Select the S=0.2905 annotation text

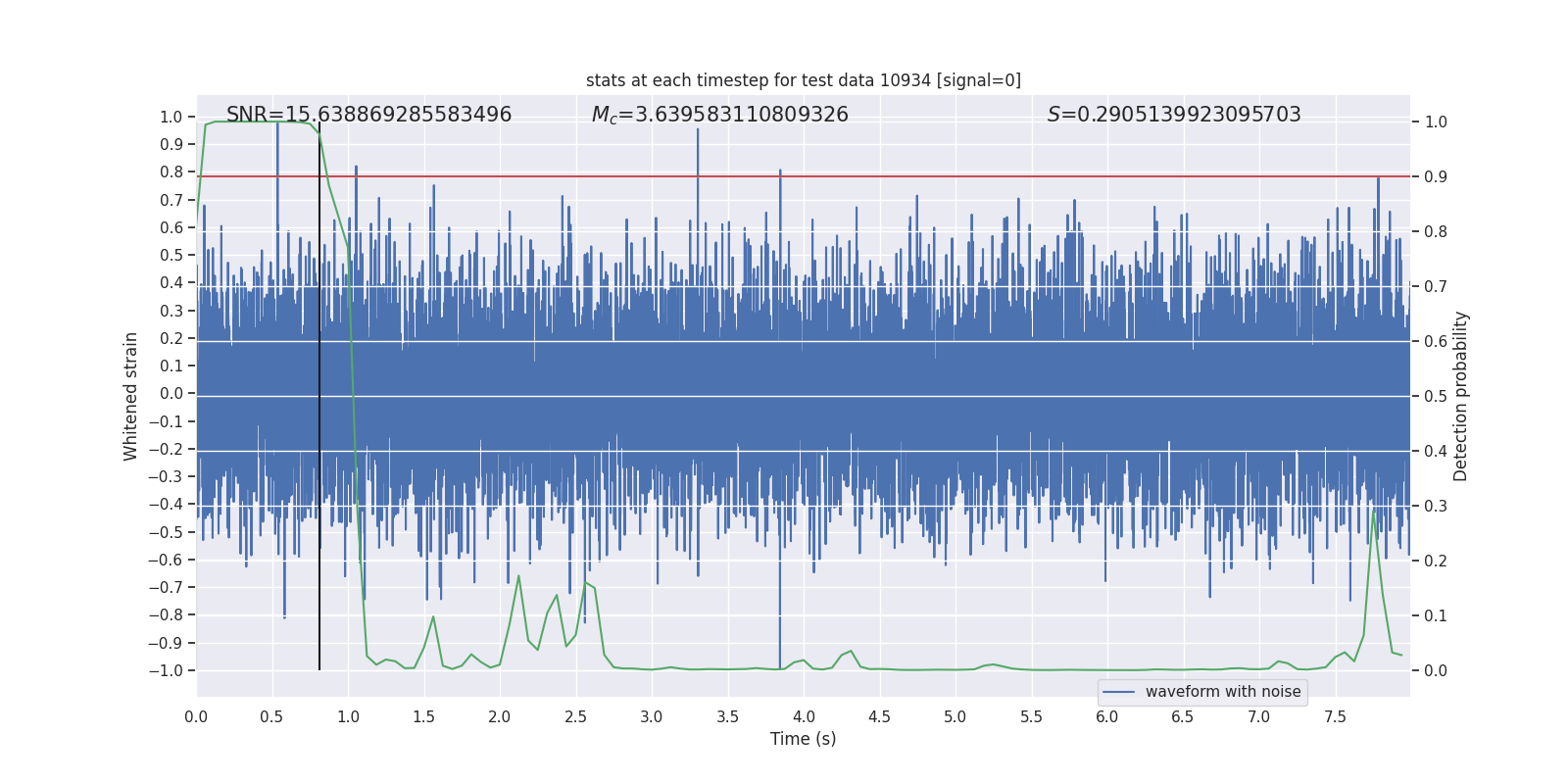[x=1173, y=115]
